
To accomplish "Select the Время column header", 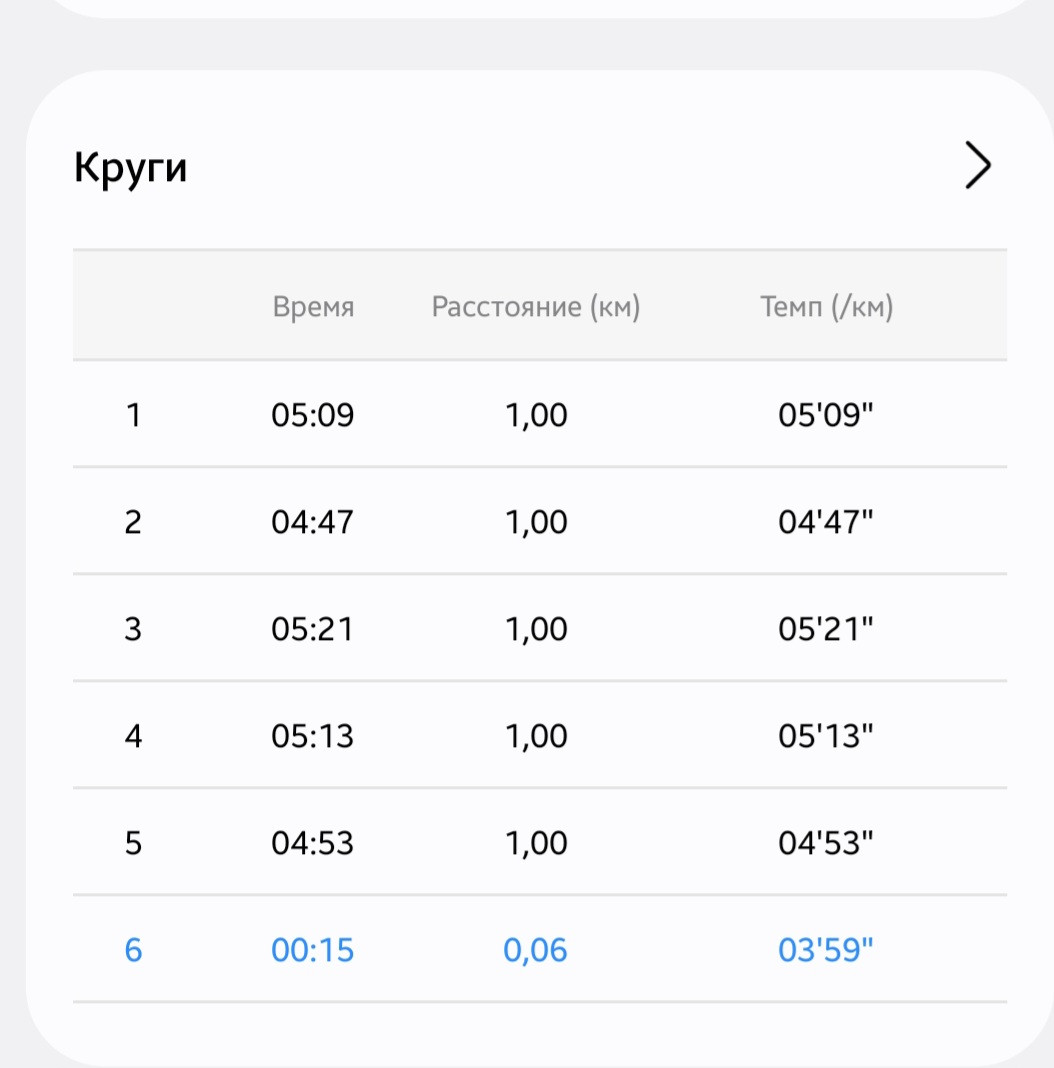I will coord(313,307).
